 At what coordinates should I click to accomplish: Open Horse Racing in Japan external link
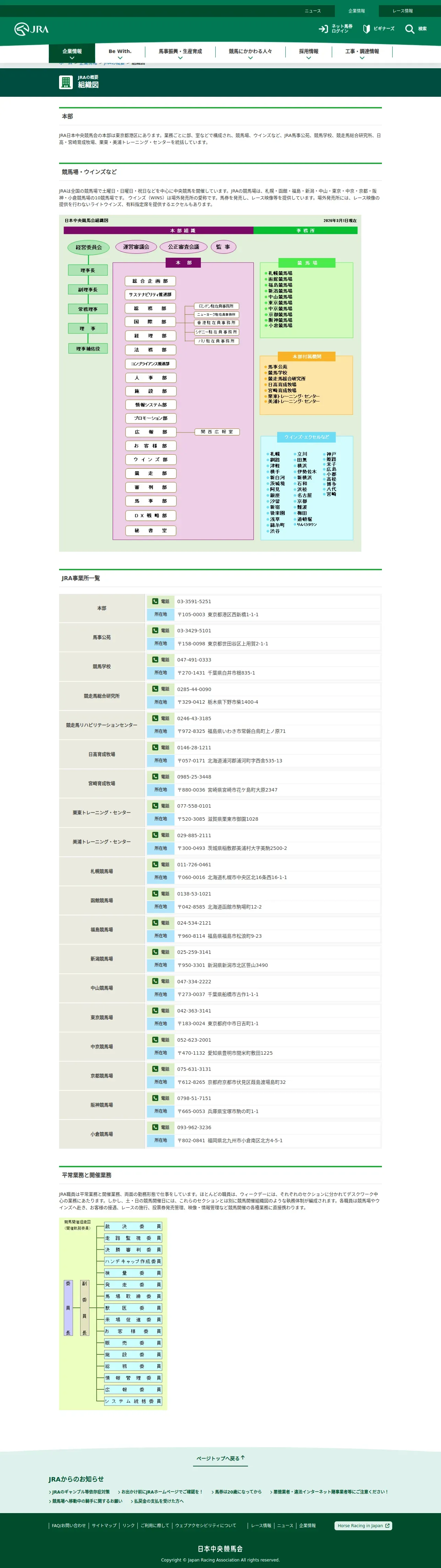click(x=364, y=1525)
